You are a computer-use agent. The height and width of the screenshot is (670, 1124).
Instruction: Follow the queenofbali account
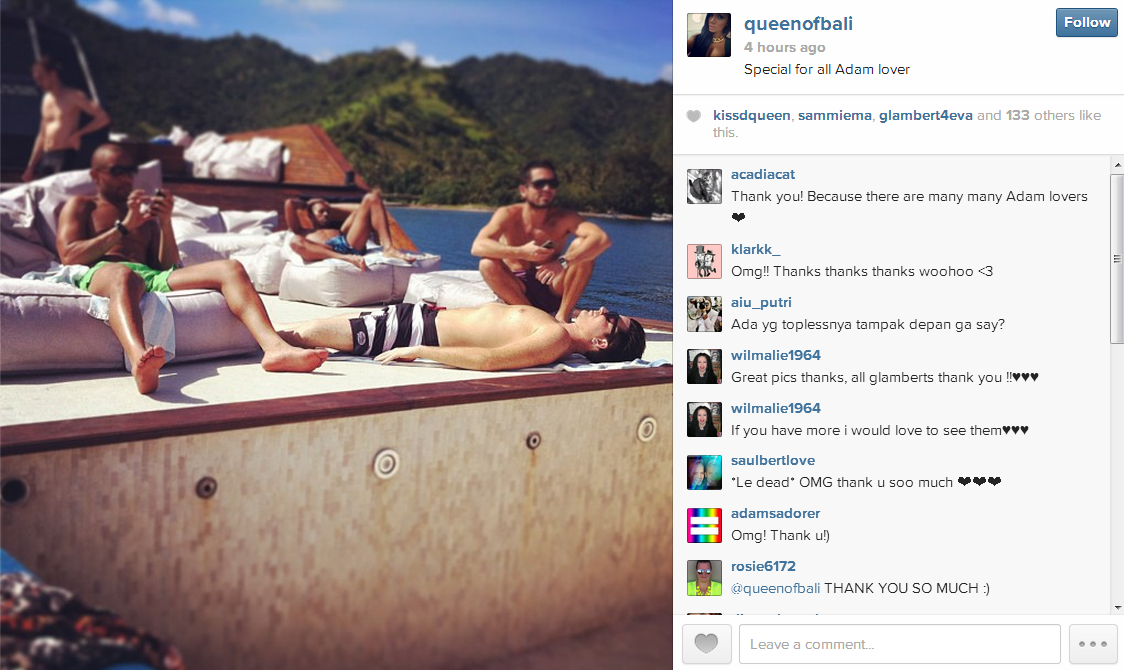[1086, 22]
